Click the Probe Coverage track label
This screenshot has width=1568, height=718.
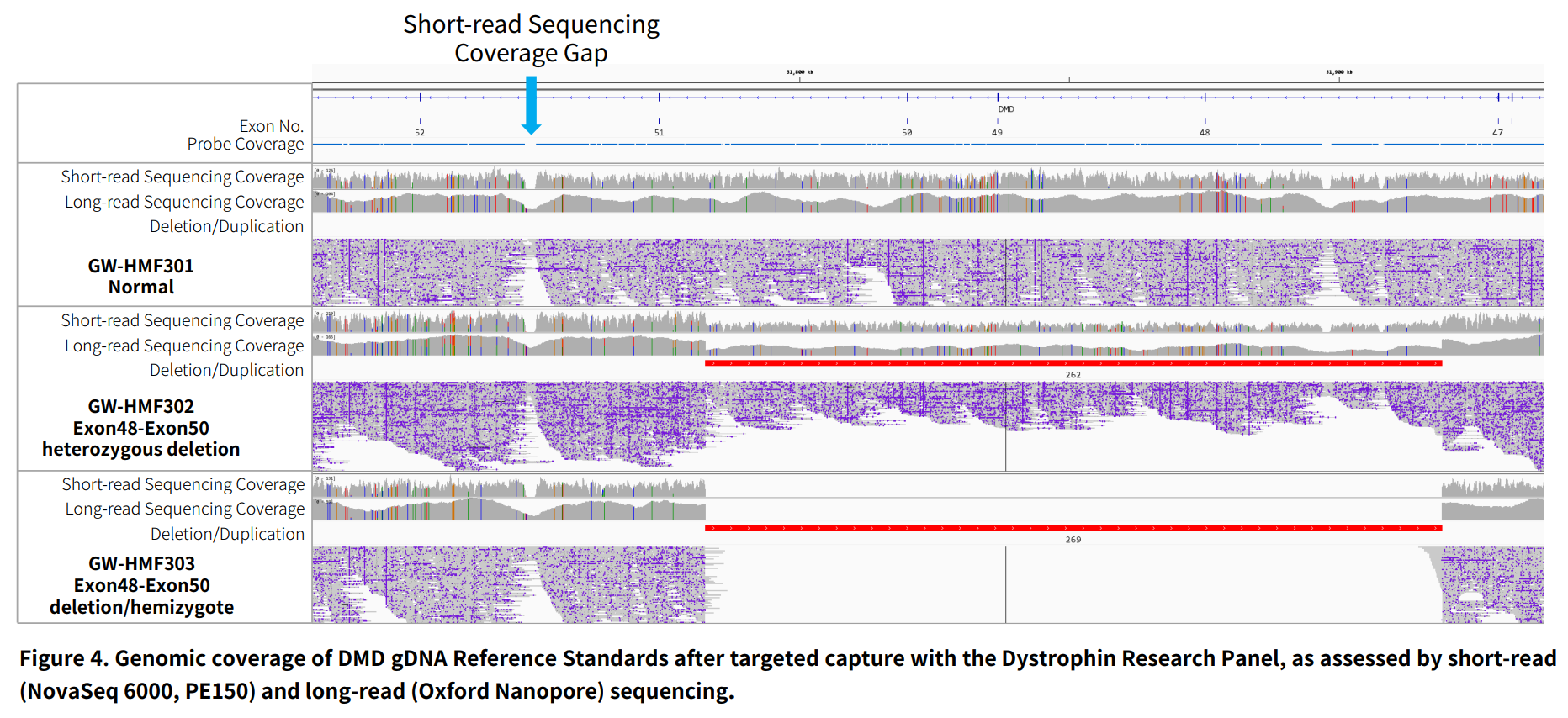(x=245, y=145)
